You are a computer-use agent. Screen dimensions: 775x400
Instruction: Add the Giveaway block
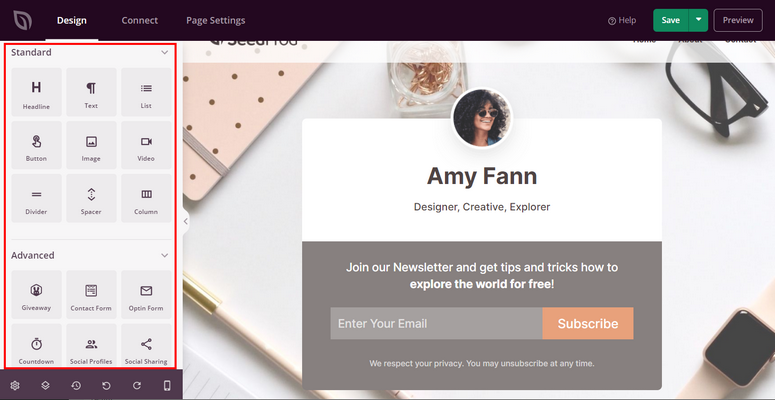[x=36, y=295]
